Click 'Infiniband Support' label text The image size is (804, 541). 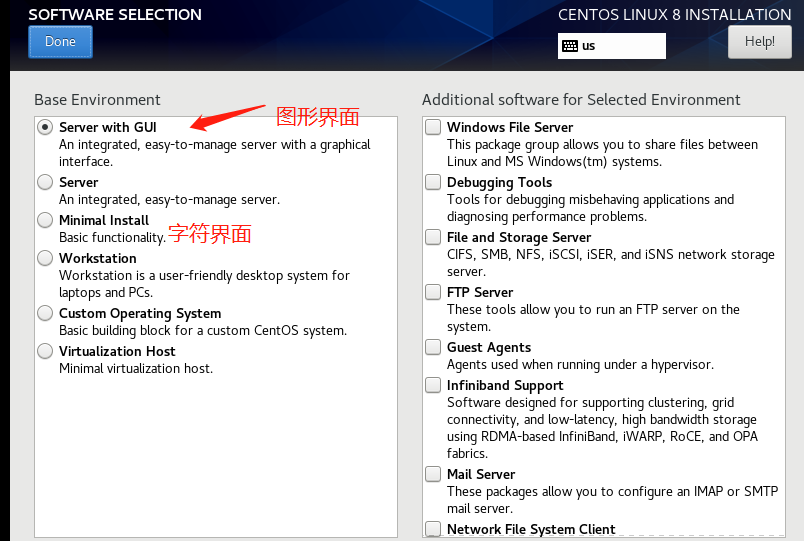coord(505,386)
